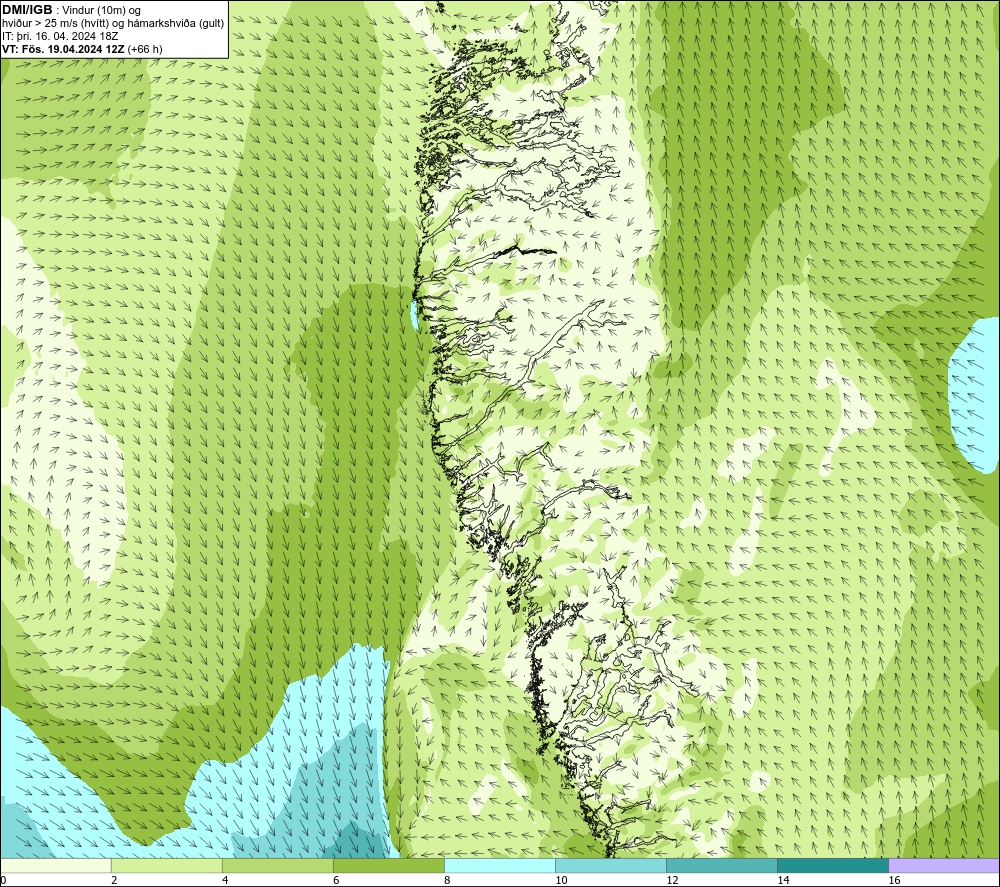1000x887 pixels.
Task: Click the 12-14 m/s teal legend swatch
Action: point(722,865)
